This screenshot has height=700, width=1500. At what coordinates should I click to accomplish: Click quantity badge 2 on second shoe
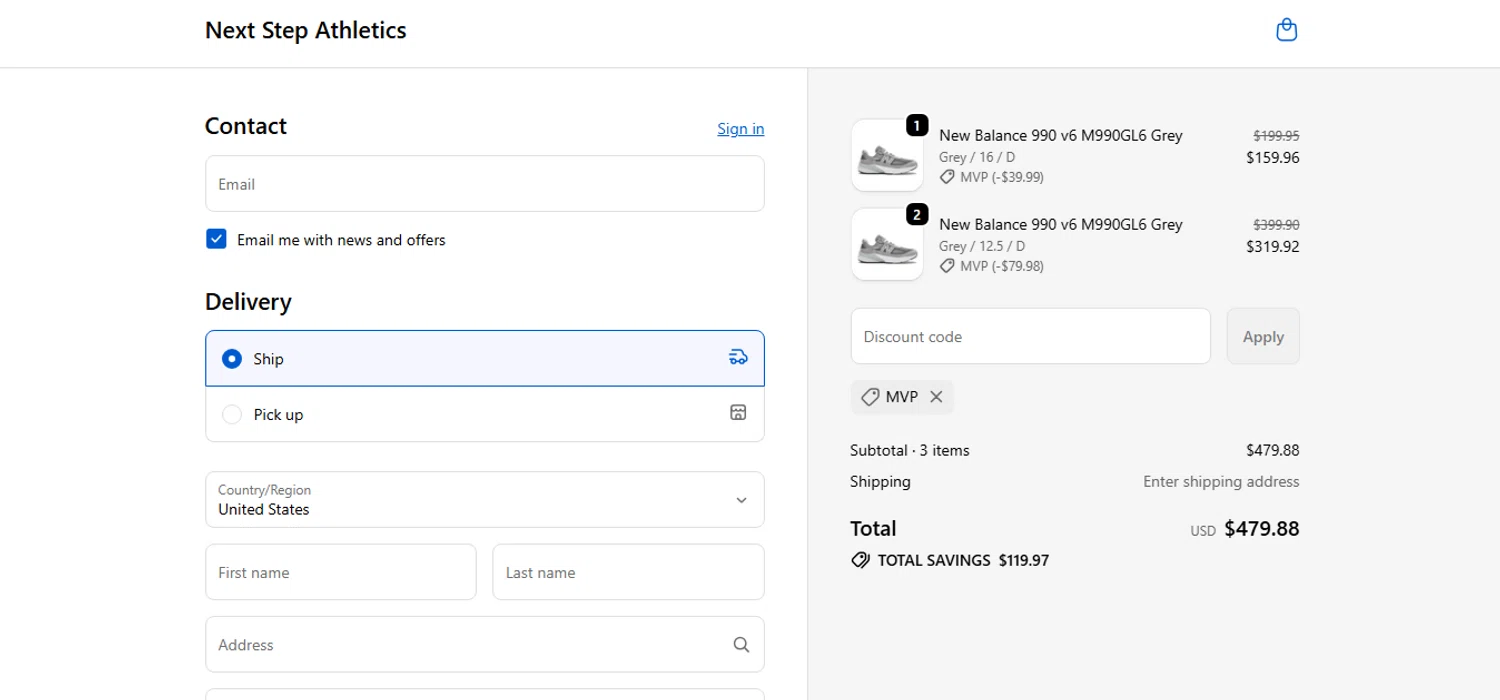(x=917, y=215)
